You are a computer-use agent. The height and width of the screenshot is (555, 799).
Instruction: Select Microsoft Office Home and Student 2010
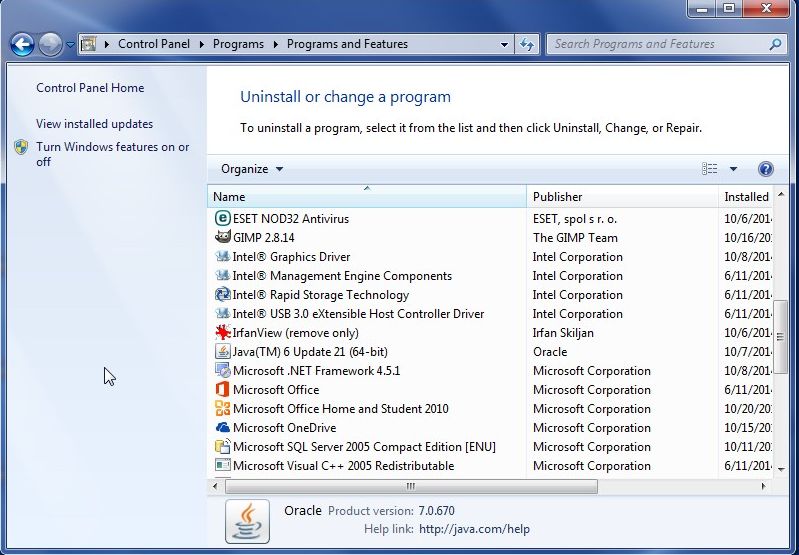click(341, 409)
